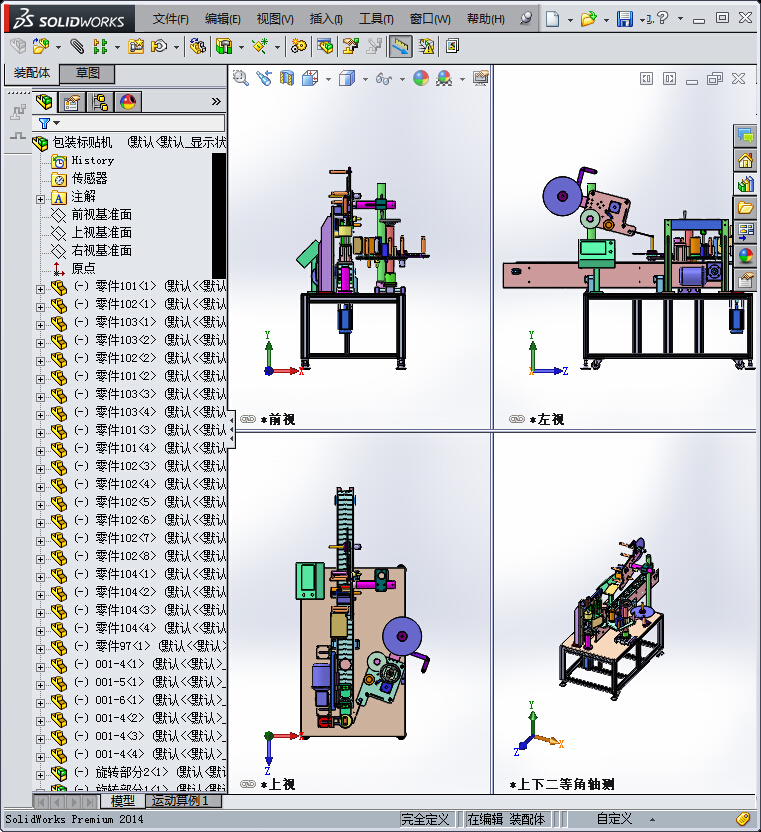Open the dropdown arrow beside Assembly Features
Screen dimensions: 761x832
tap(241, 47)
